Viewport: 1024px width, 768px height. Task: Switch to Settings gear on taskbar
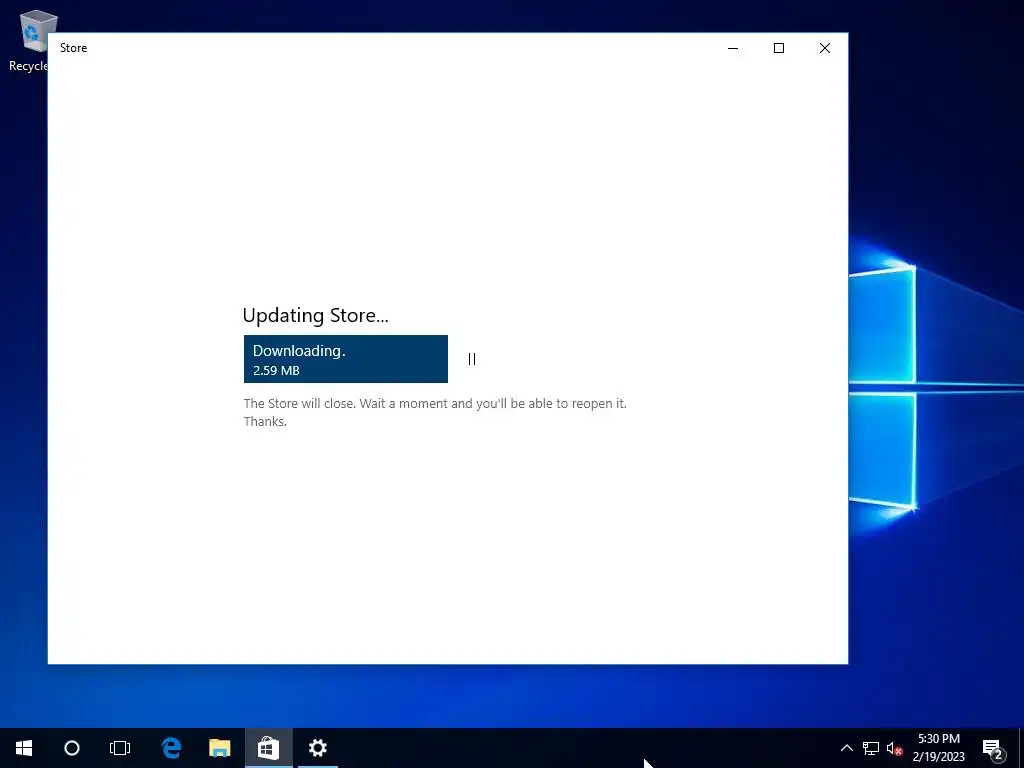click(317, 748)
